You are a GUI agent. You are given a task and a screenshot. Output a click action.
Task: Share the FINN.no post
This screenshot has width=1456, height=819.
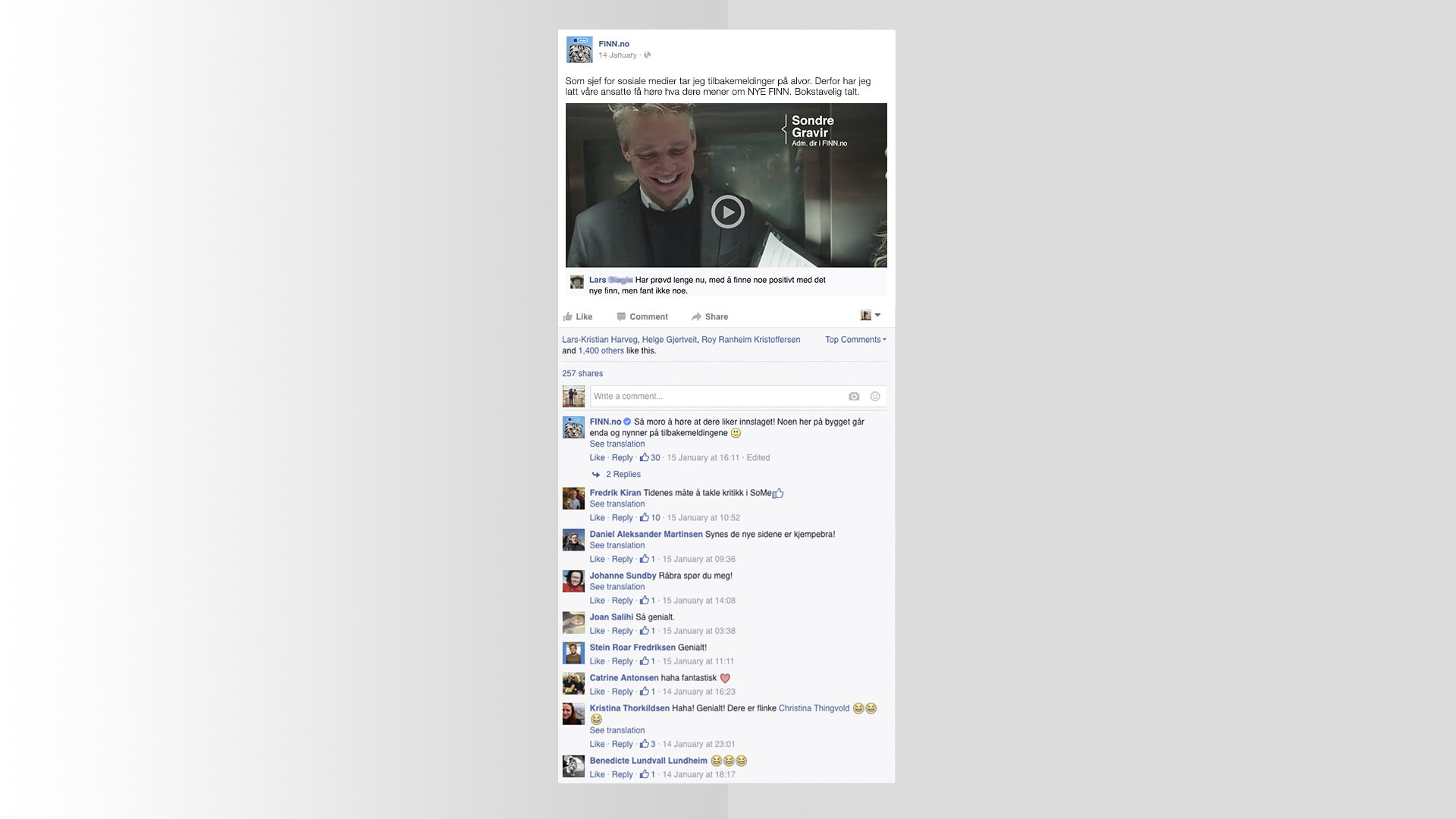(710, 317)
